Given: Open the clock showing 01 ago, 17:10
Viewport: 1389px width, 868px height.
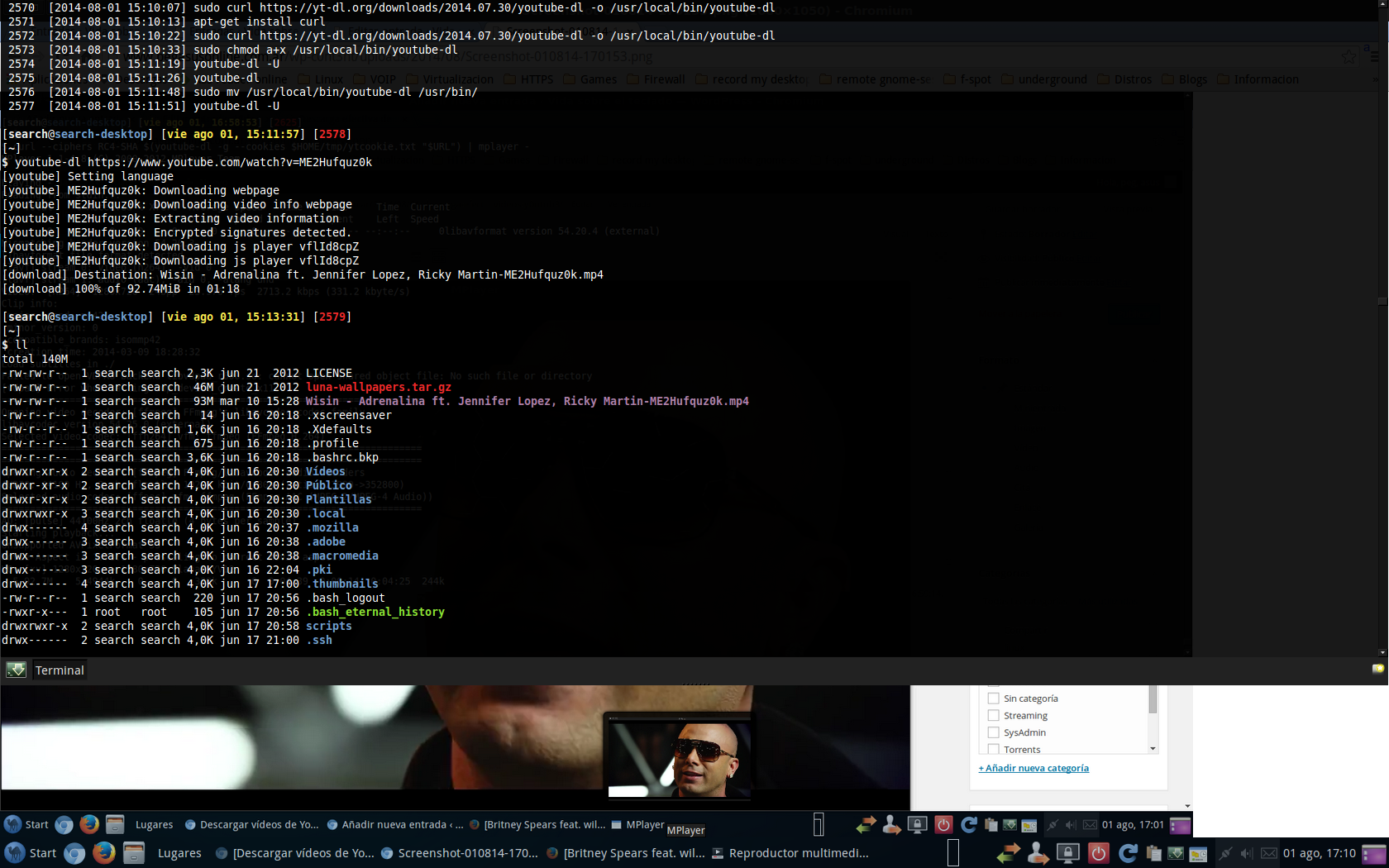Looking at the screenshot, I should pos(1320,853).
